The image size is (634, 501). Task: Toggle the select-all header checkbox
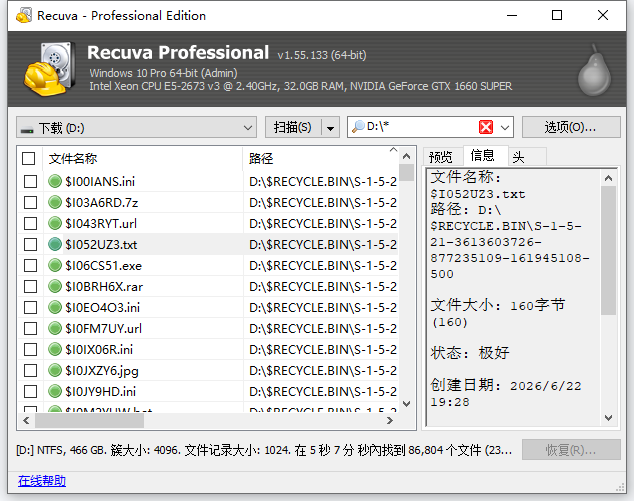(x=28, y=159)
